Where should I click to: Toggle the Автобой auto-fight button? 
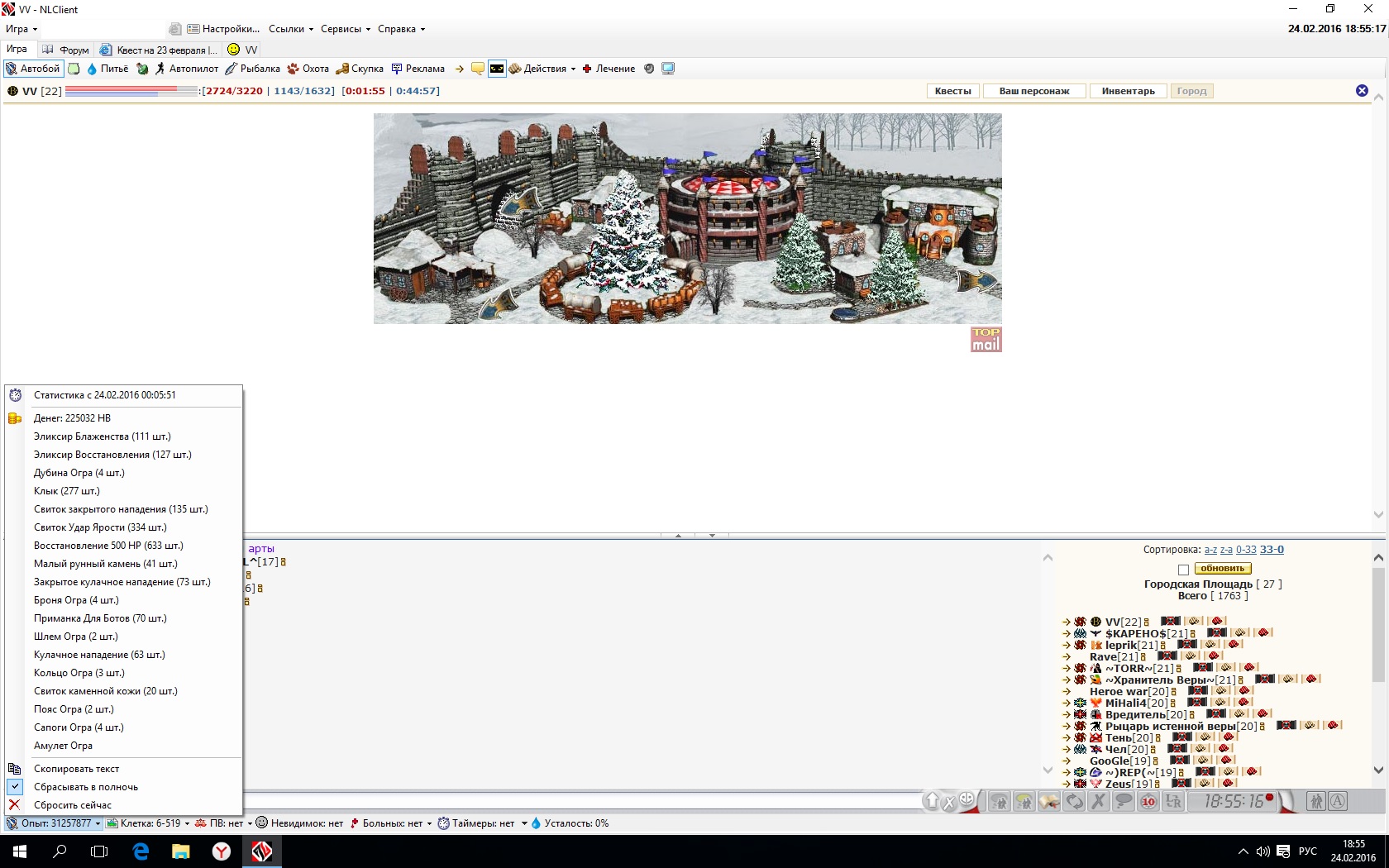(33, 69)
